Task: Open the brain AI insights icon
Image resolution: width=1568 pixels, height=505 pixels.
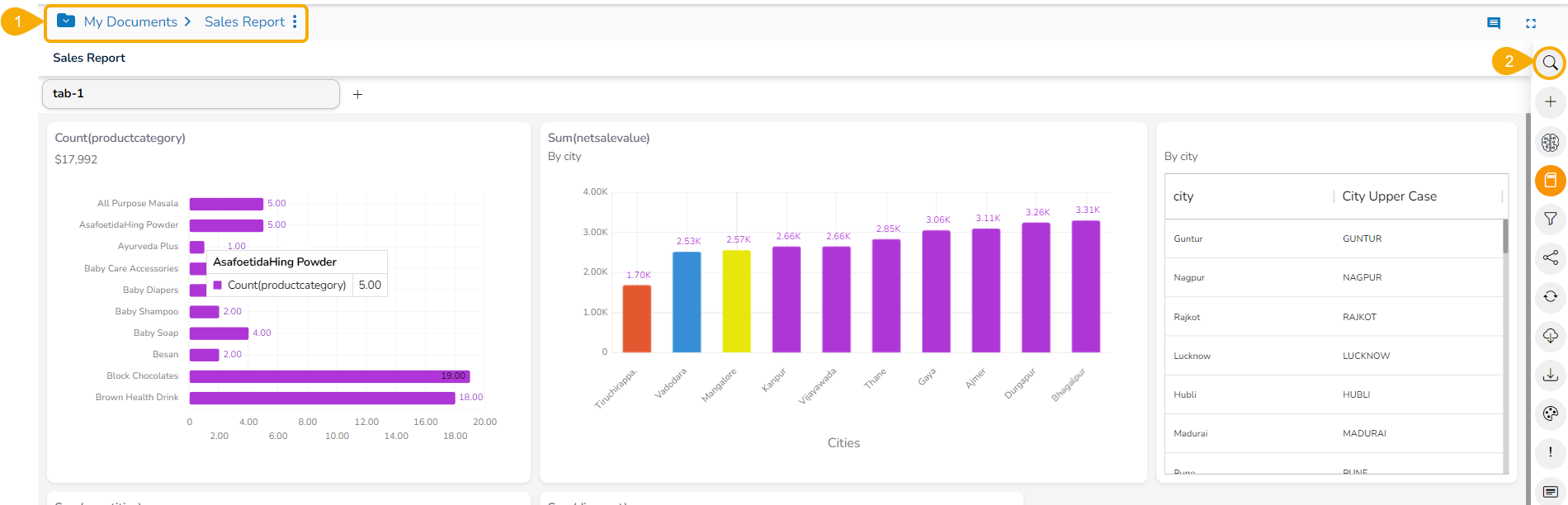Action: pos(1550,142)
